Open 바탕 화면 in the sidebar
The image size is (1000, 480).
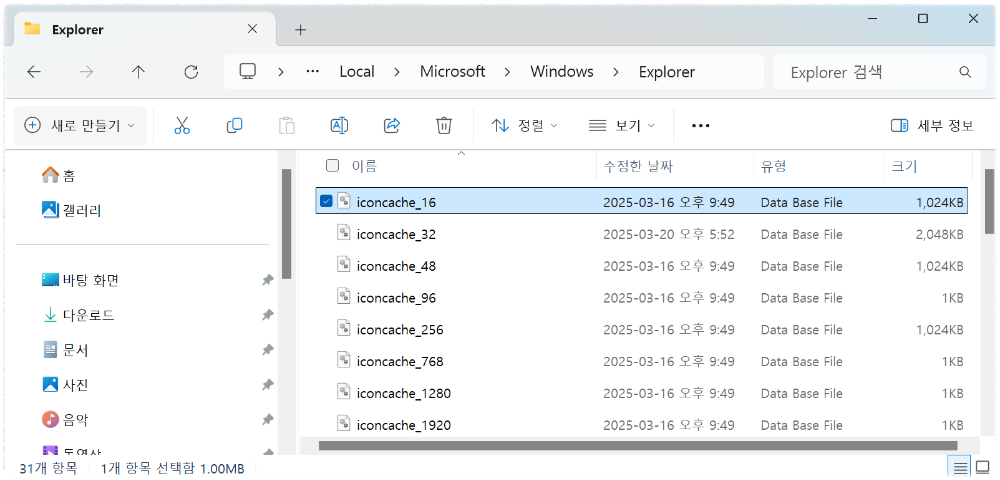80,280
